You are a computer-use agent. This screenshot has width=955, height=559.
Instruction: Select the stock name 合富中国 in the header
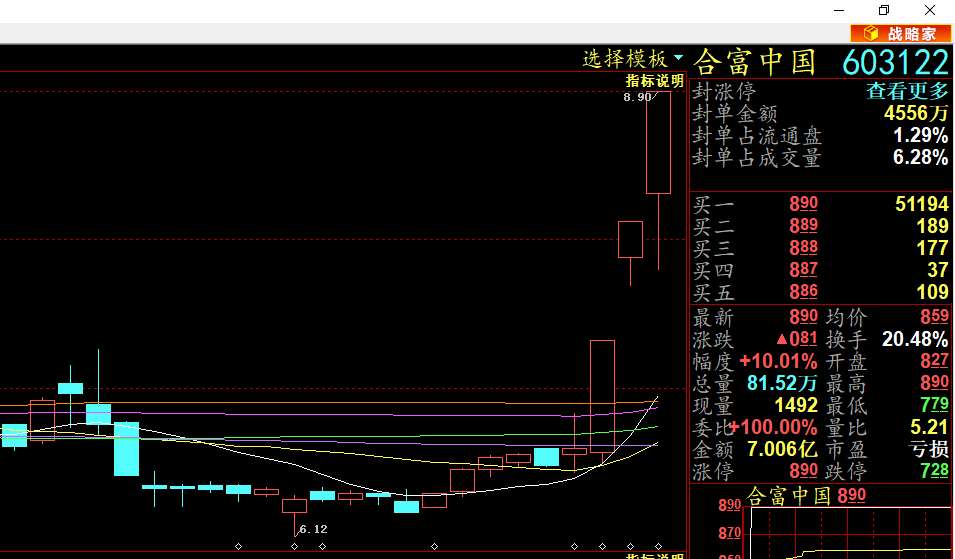pos(755,62)
